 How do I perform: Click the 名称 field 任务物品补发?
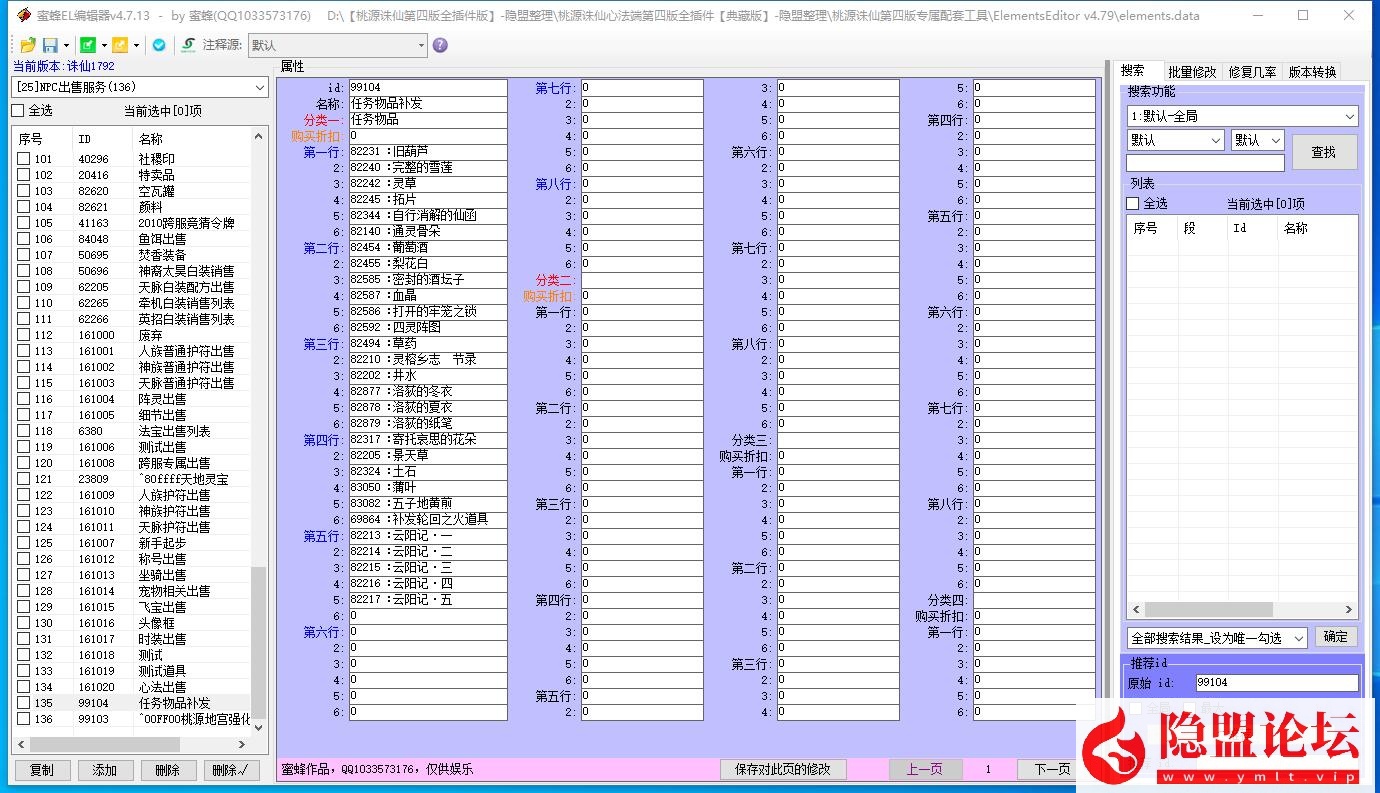[428, 104]
